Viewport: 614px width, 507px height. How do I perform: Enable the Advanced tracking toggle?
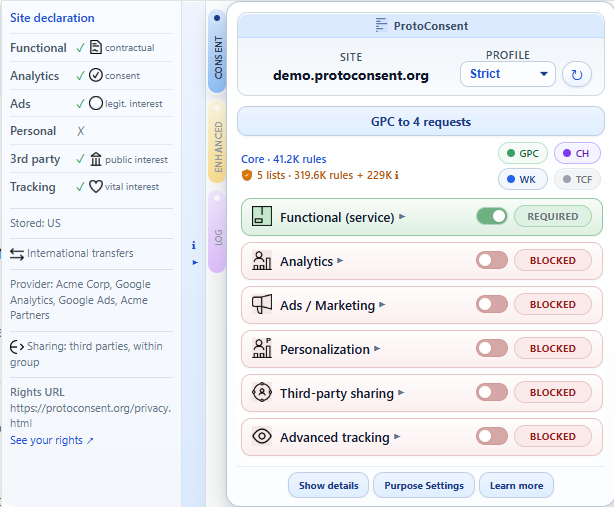[x=492, y=436]
